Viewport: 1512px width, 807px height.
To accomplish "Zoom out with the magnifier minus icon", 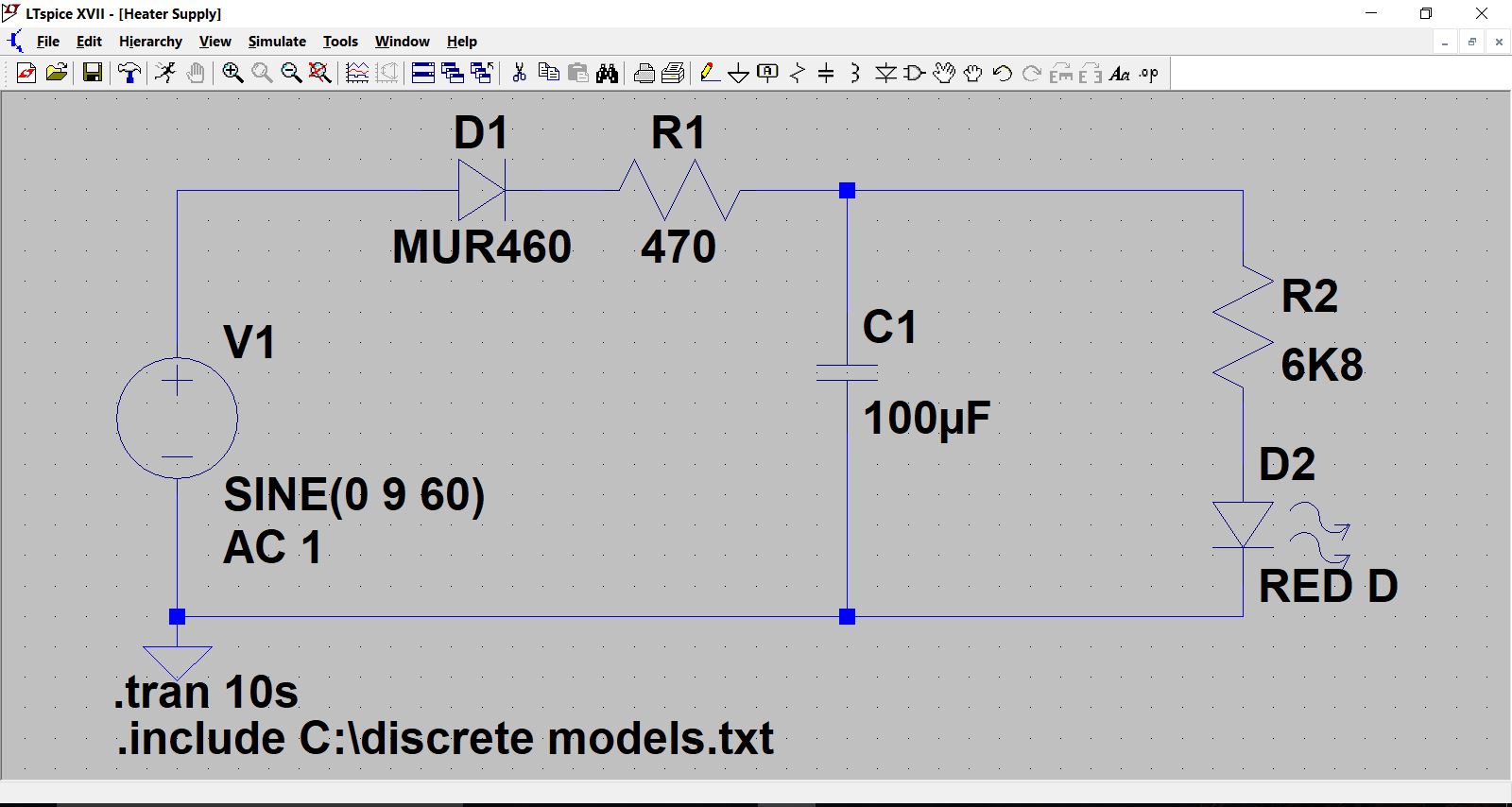I will pyautogui.click(x=291, y=73).
